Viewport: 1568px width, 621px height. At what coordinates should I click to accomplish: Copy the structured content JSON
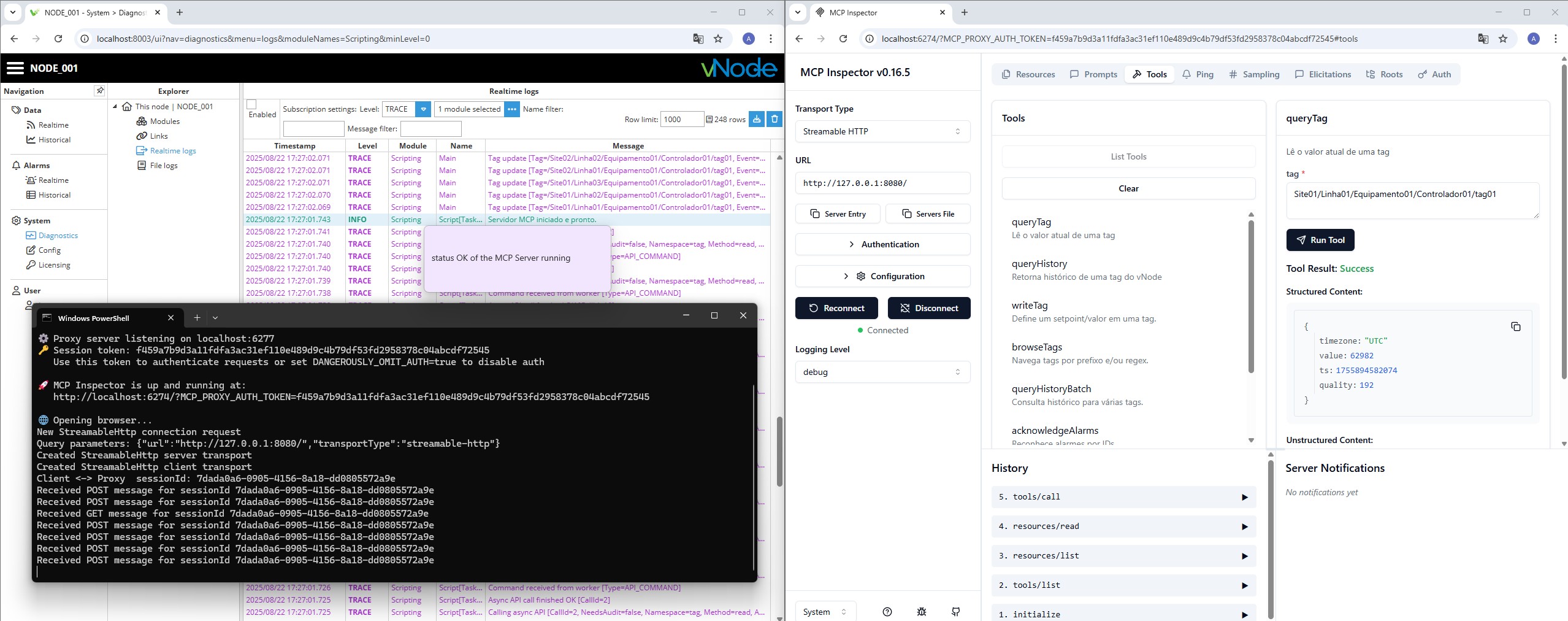click(x=1515, y=326)
